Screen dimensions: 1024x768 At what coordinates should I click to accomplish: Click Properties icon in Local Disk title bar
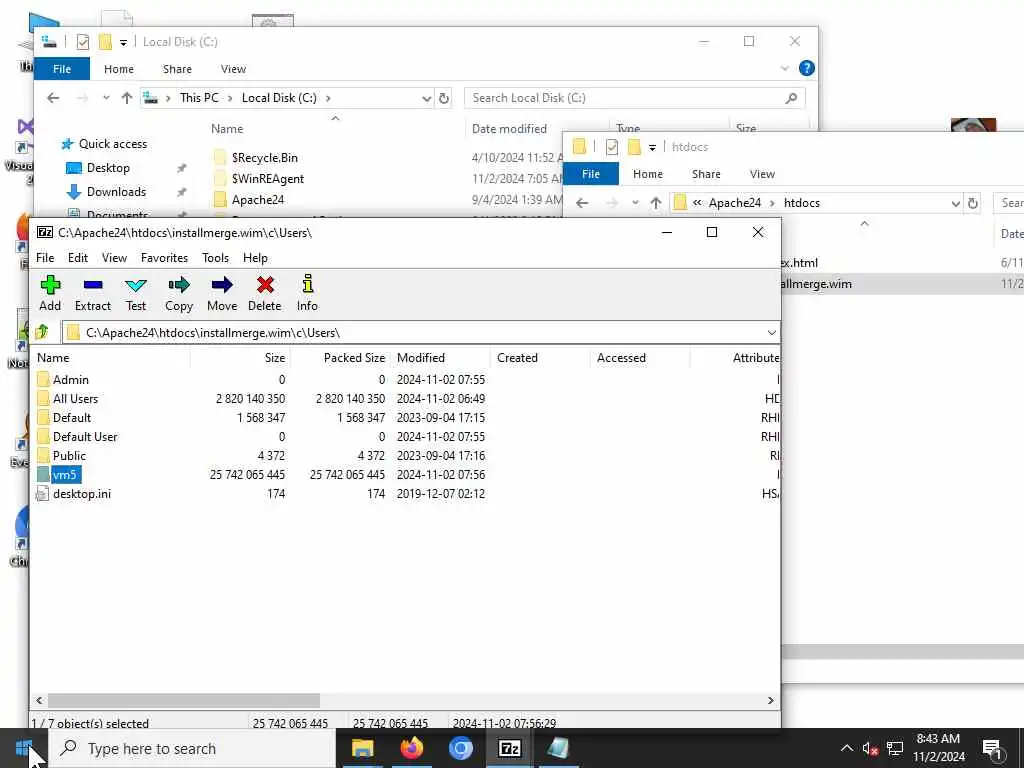pyautogui.click(x=82, y=42)
